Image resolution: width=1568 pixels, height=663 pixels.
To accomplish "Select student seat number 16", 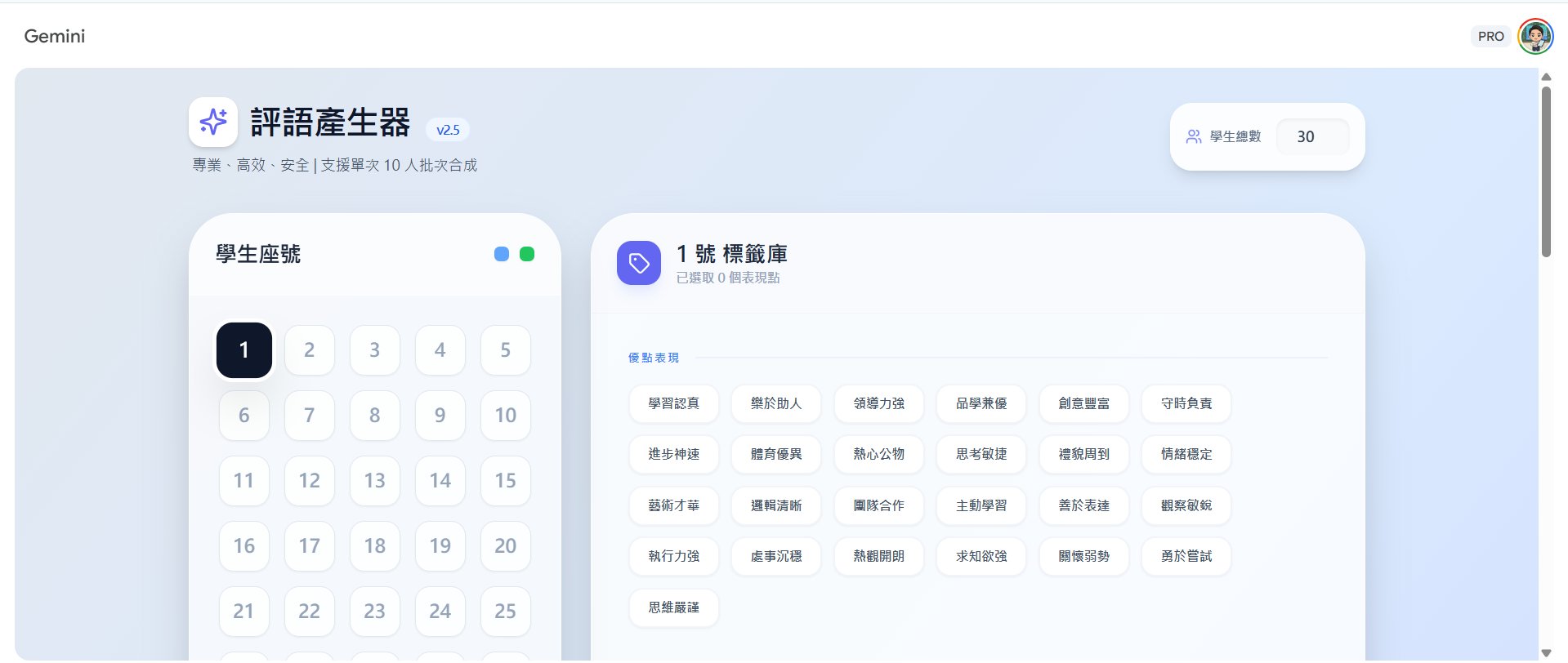I will click(244, 546).
